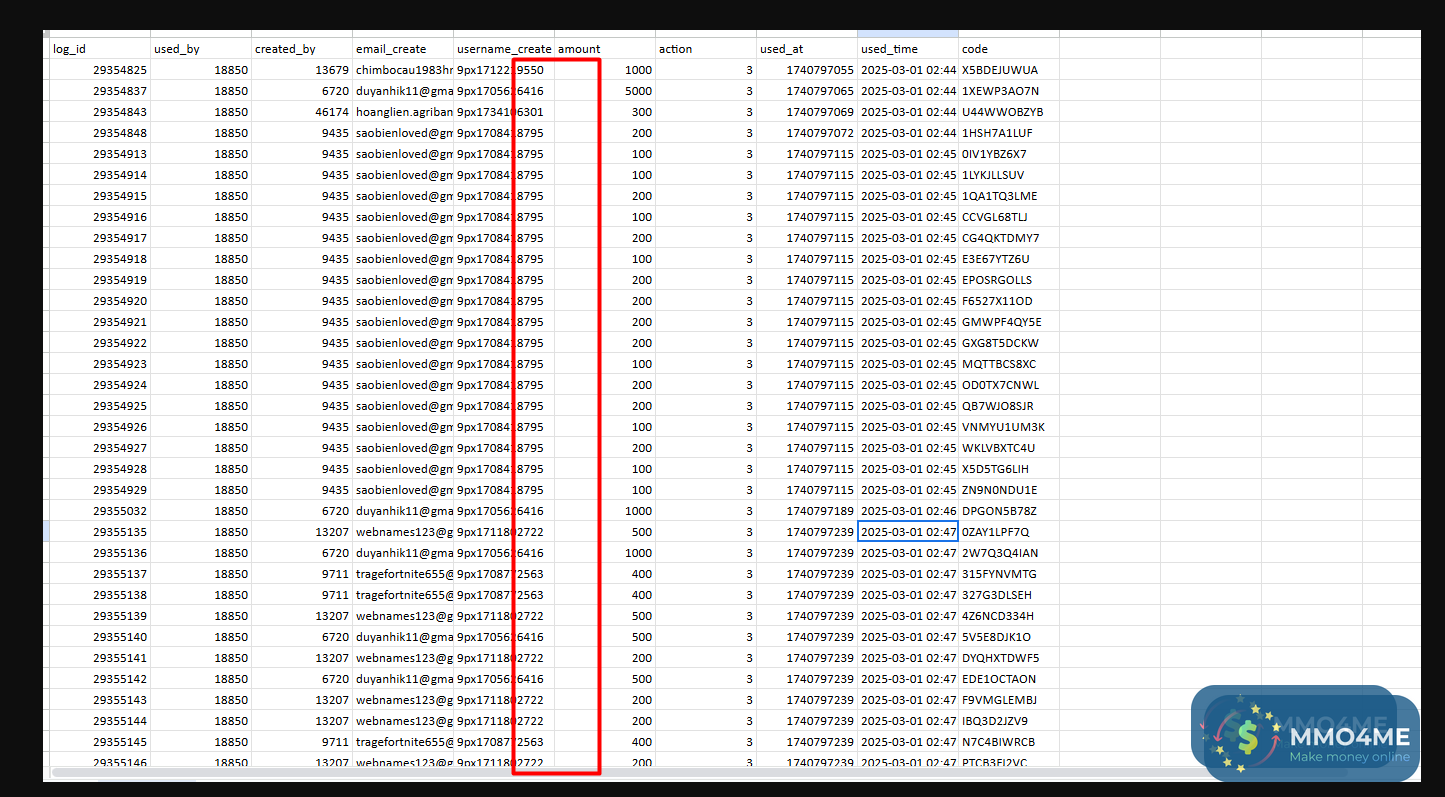The image size is (1445, 797).
Task: Click log_id cell 29354929
Action: (x=100, y=490)
